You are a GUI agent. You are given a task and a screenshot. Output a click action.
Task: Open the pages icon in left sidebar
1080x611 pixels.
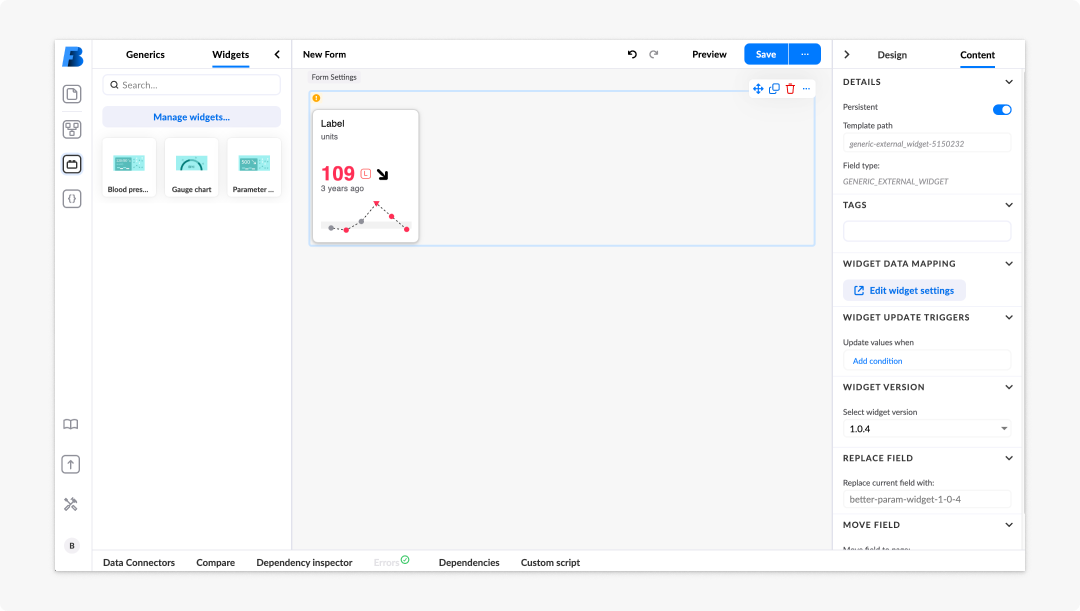(72, 94)
